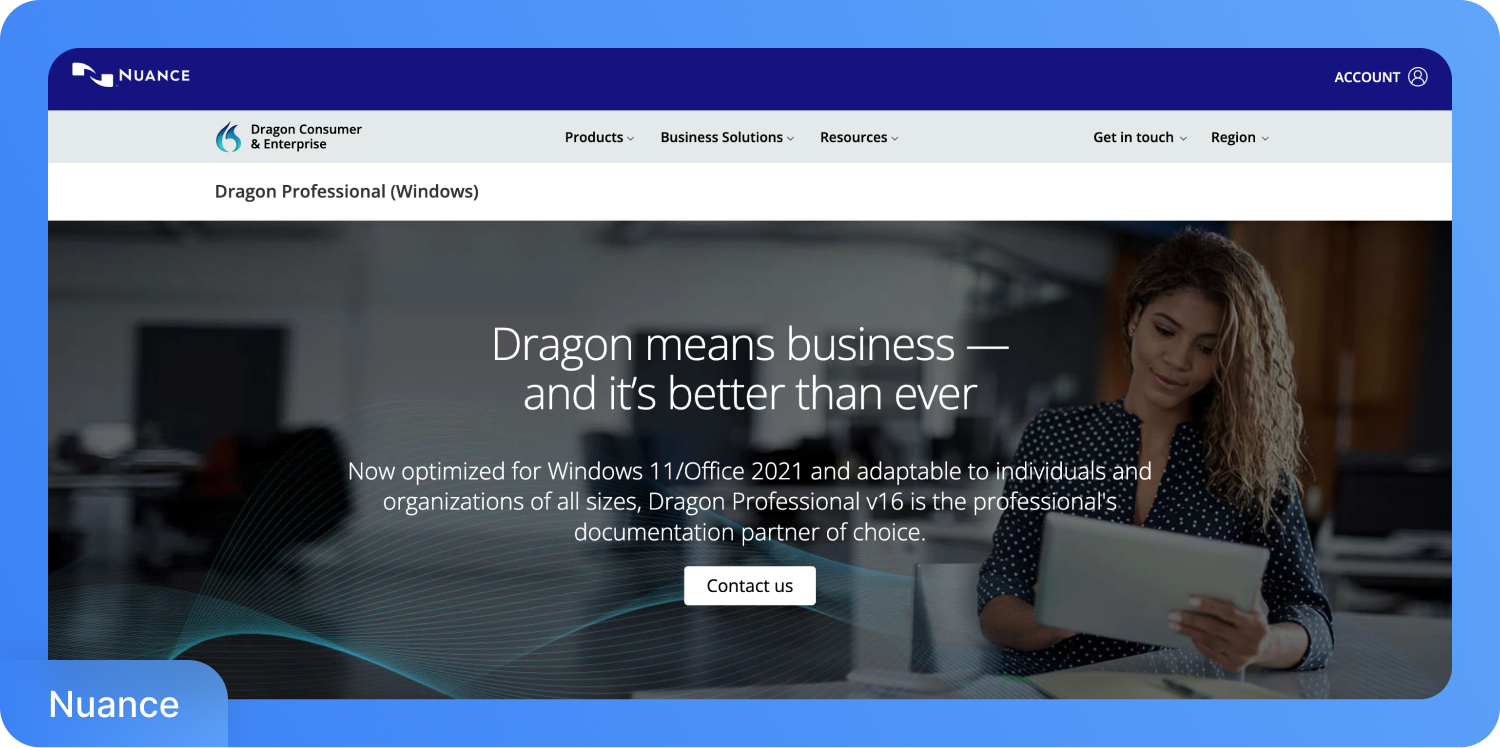
Task: Open the Account profile icon
Action: click(1419, 75)
